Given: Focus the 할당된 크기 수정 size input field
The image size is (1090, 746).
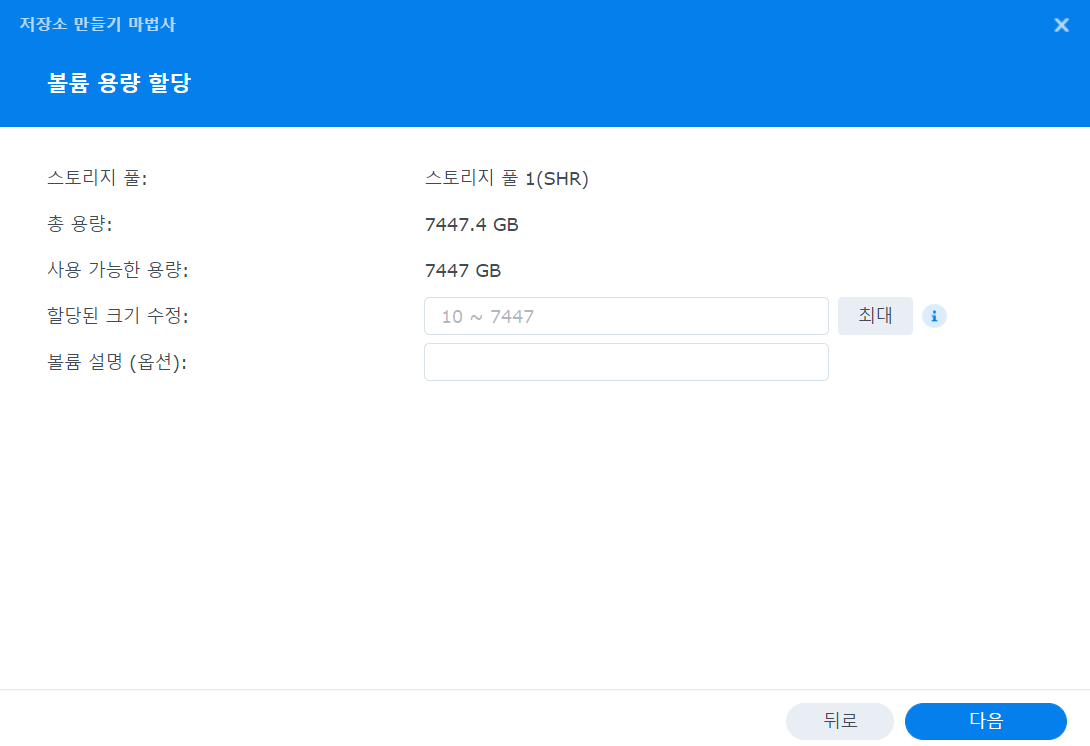Looking at the screenshot, I should click(626, 316).
